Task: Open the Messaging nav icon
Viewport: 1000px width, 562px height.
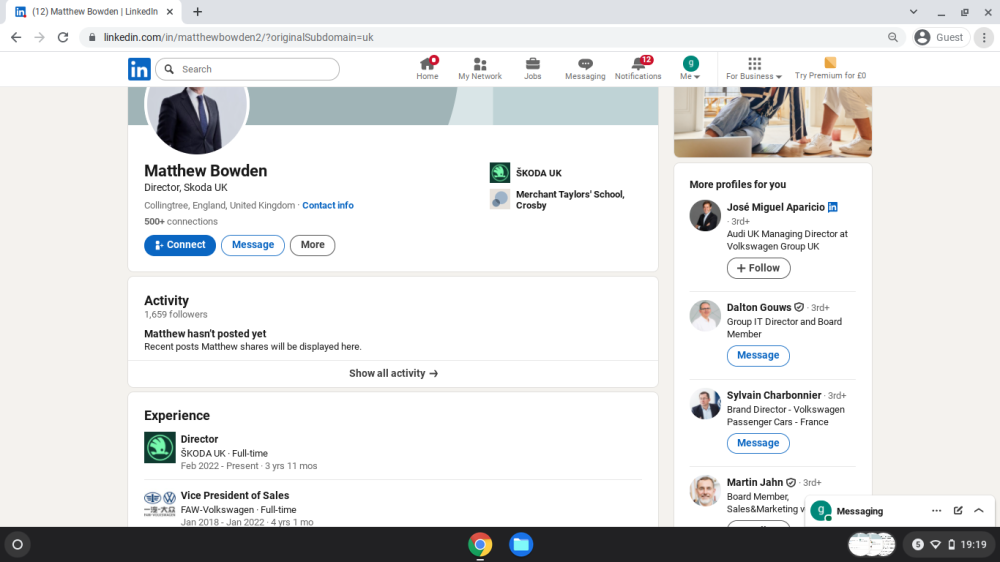Action: pos(585,68)
